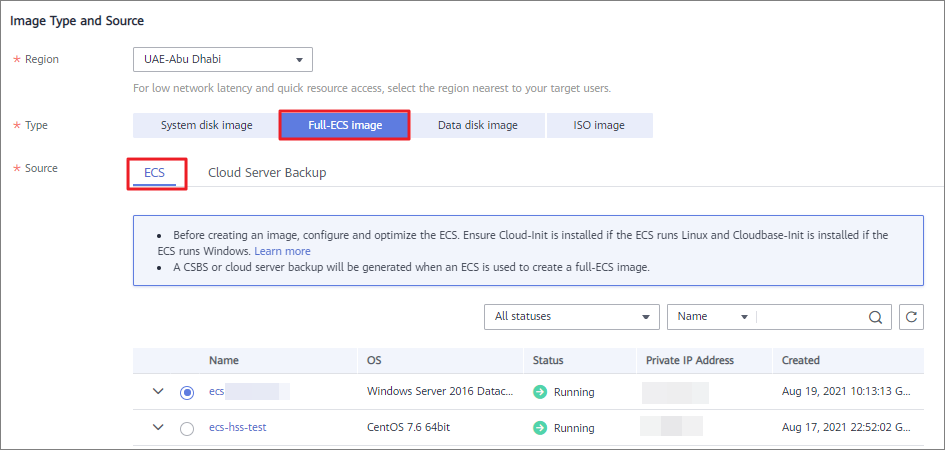Choose Full-ECS image type
Viewport: 945px width, 450px height.
point(344,125)
